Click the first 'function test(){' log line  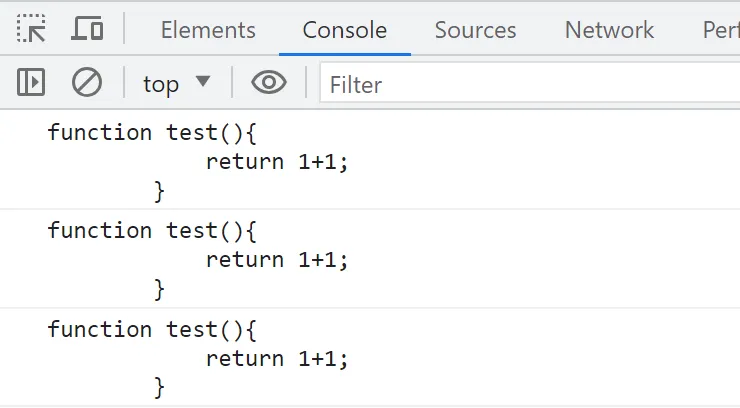152,132
